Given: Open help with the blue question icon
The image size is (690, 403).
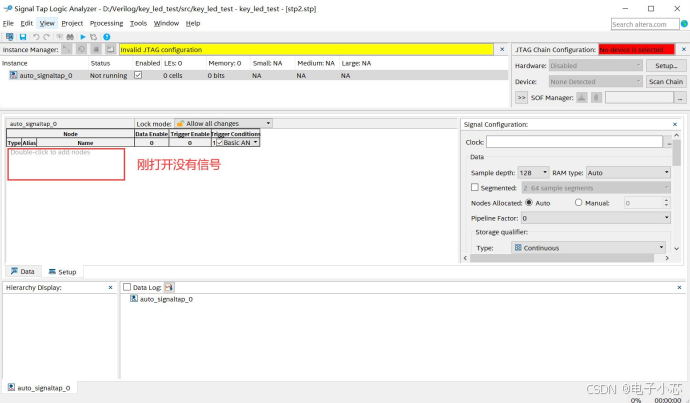Looking at the screenshot, I should (106, 37).
